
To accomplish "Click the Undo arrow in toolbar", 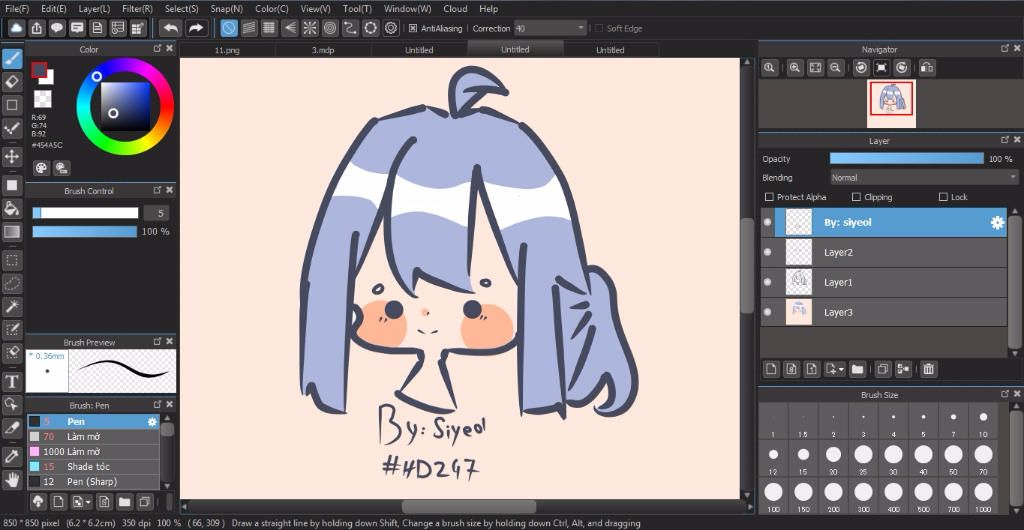I will coord(170,28).
